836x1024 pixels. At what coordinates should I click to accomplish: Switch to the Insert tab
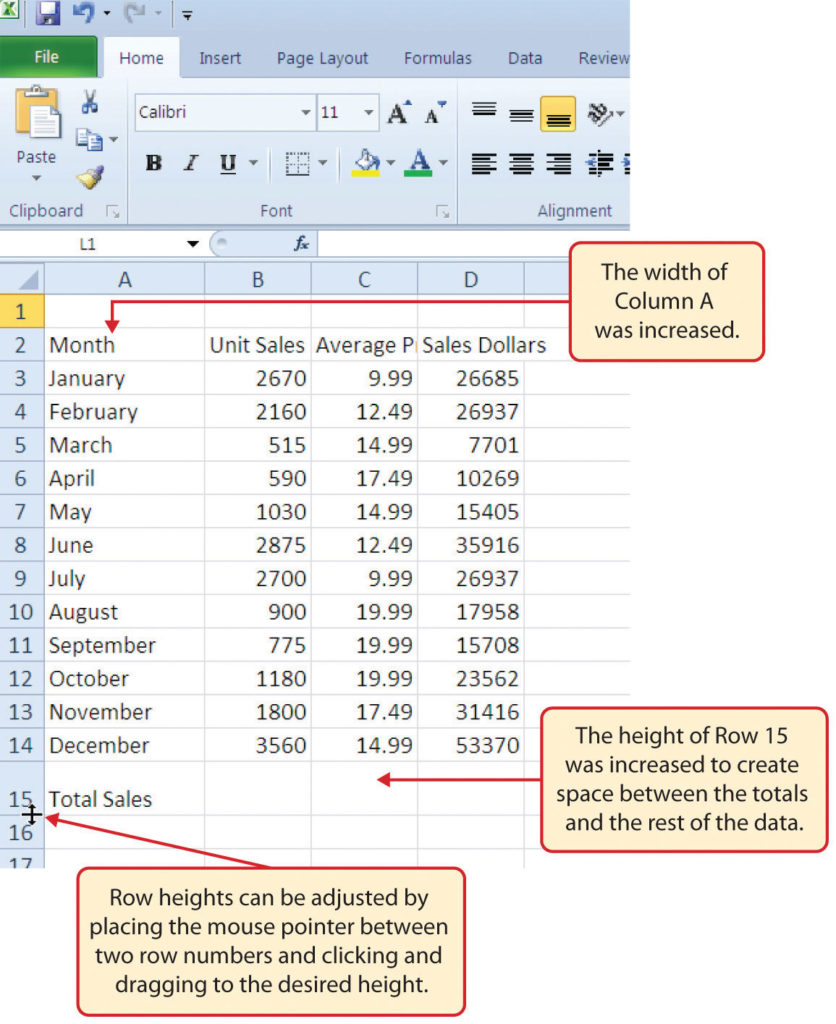220,58
